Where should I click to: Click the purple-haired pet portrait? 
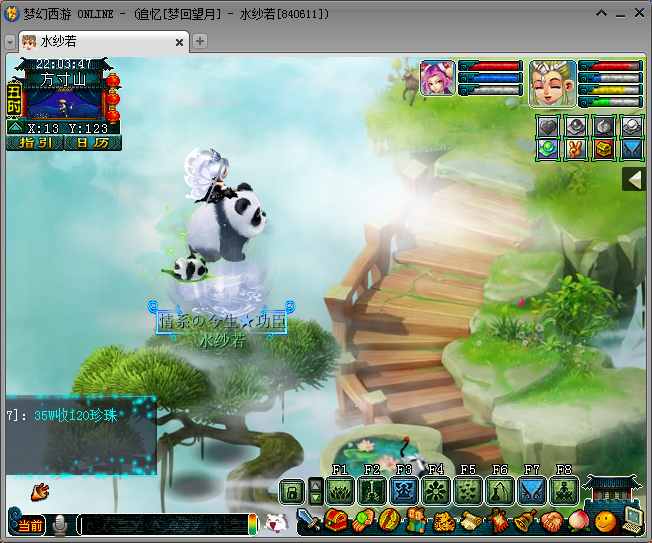click(x=437, y=78)
